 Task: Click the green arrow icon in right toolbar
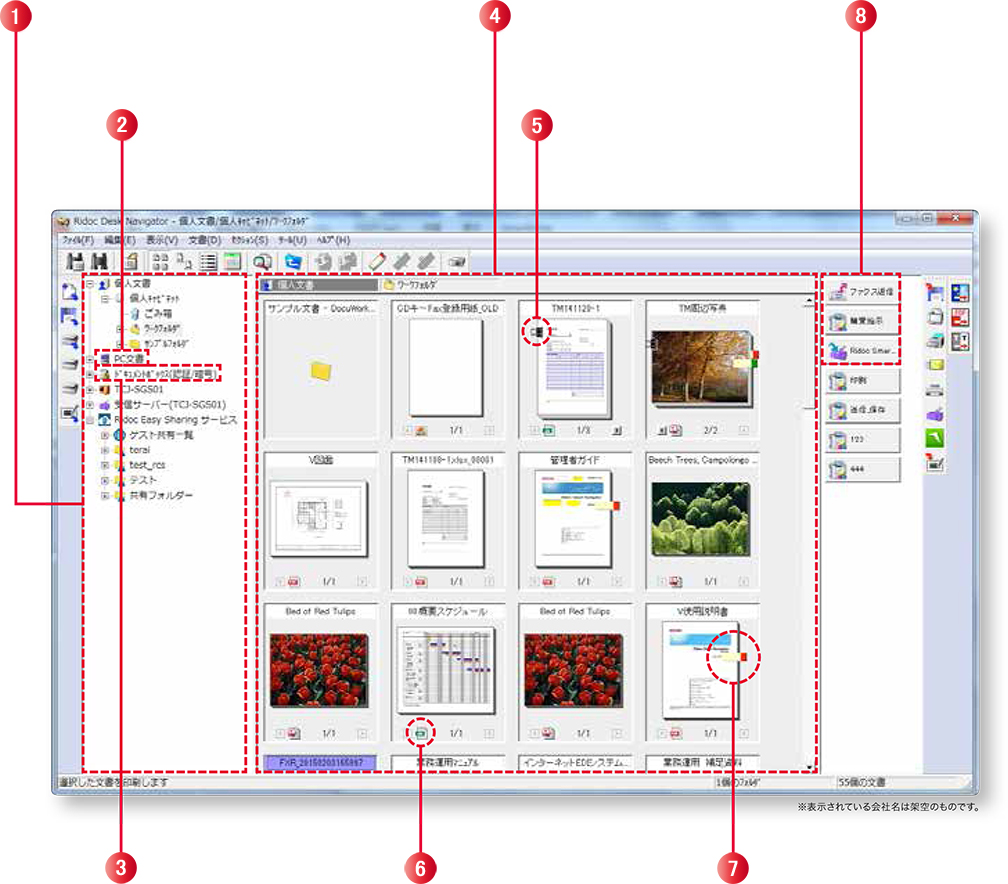coord(935,438)
